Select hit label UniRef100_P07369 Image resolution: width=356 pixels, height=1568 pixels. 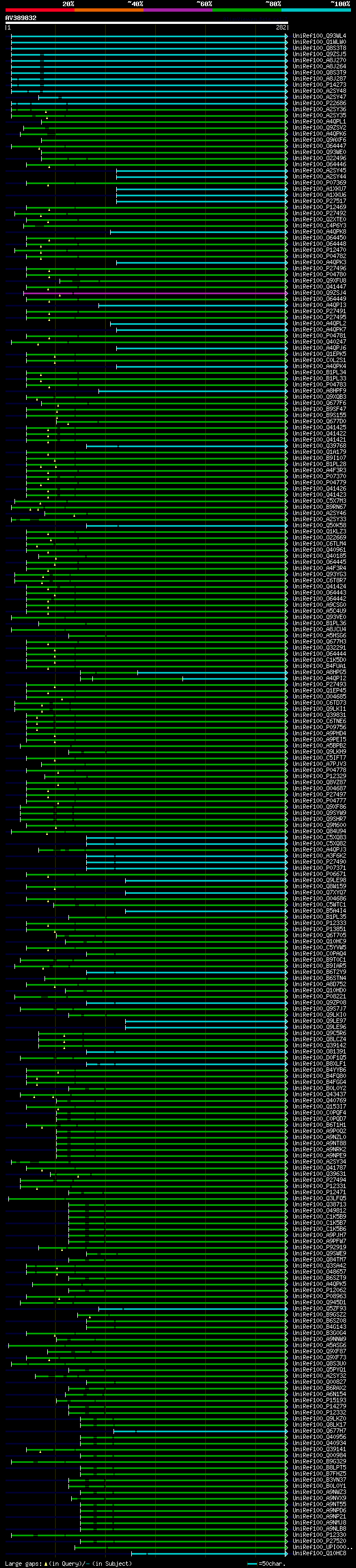point(319,182)
